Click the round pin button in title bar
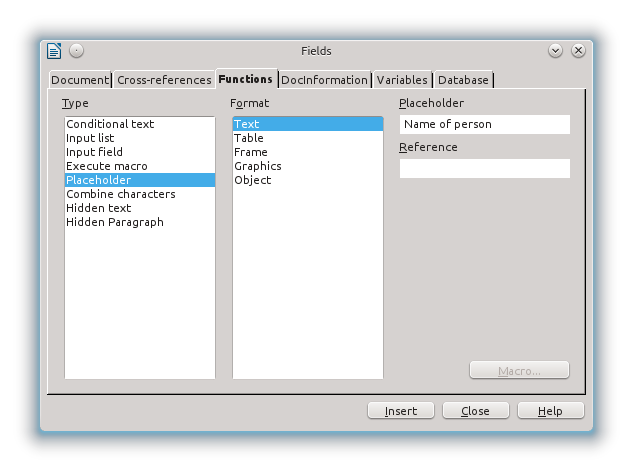 [x=77, y=51]
